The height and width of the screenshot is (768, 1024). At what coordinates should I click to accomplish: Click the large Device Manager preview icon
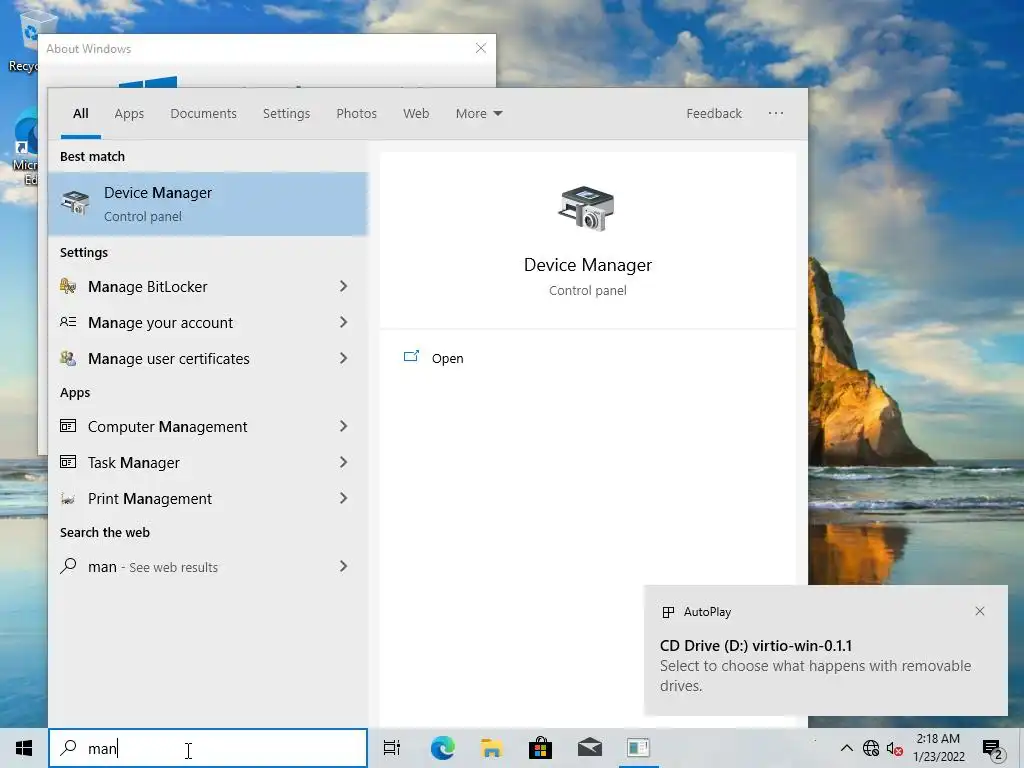click(x=586, y=208)
